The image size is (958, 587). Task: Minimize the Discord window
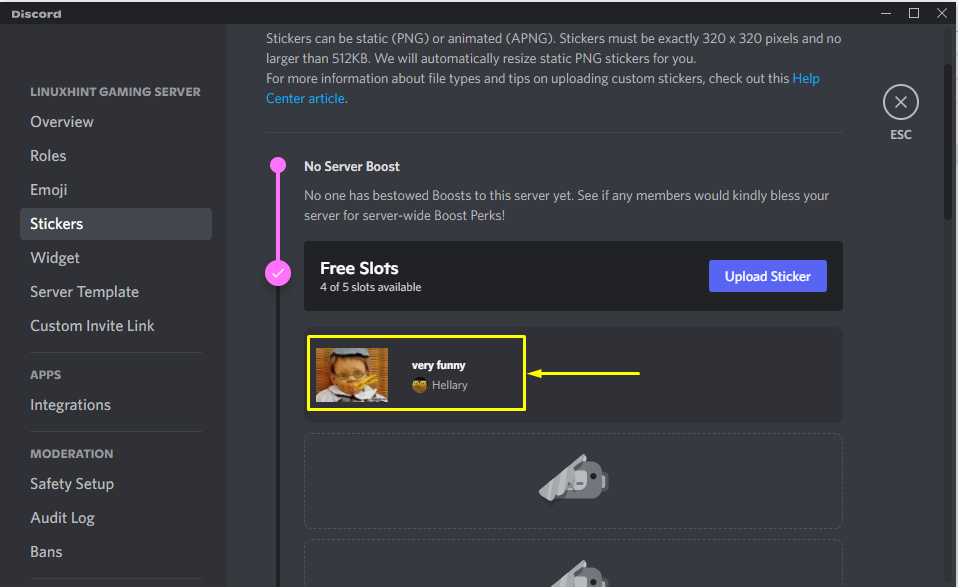886,13
